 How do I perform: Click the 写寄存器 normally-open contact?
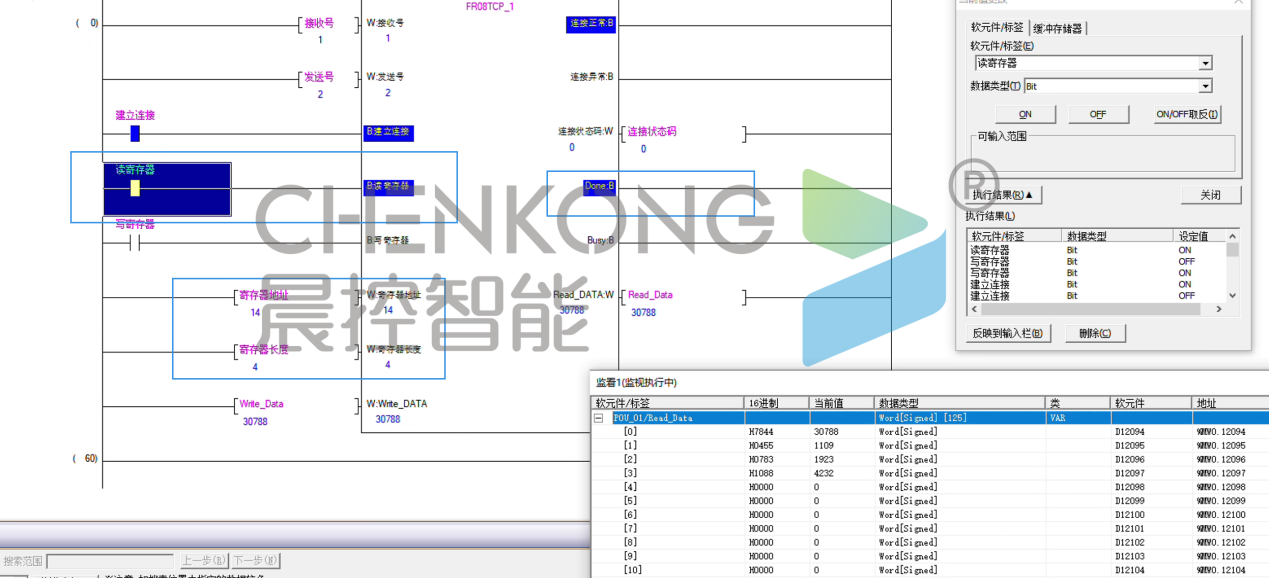point(135,242)
